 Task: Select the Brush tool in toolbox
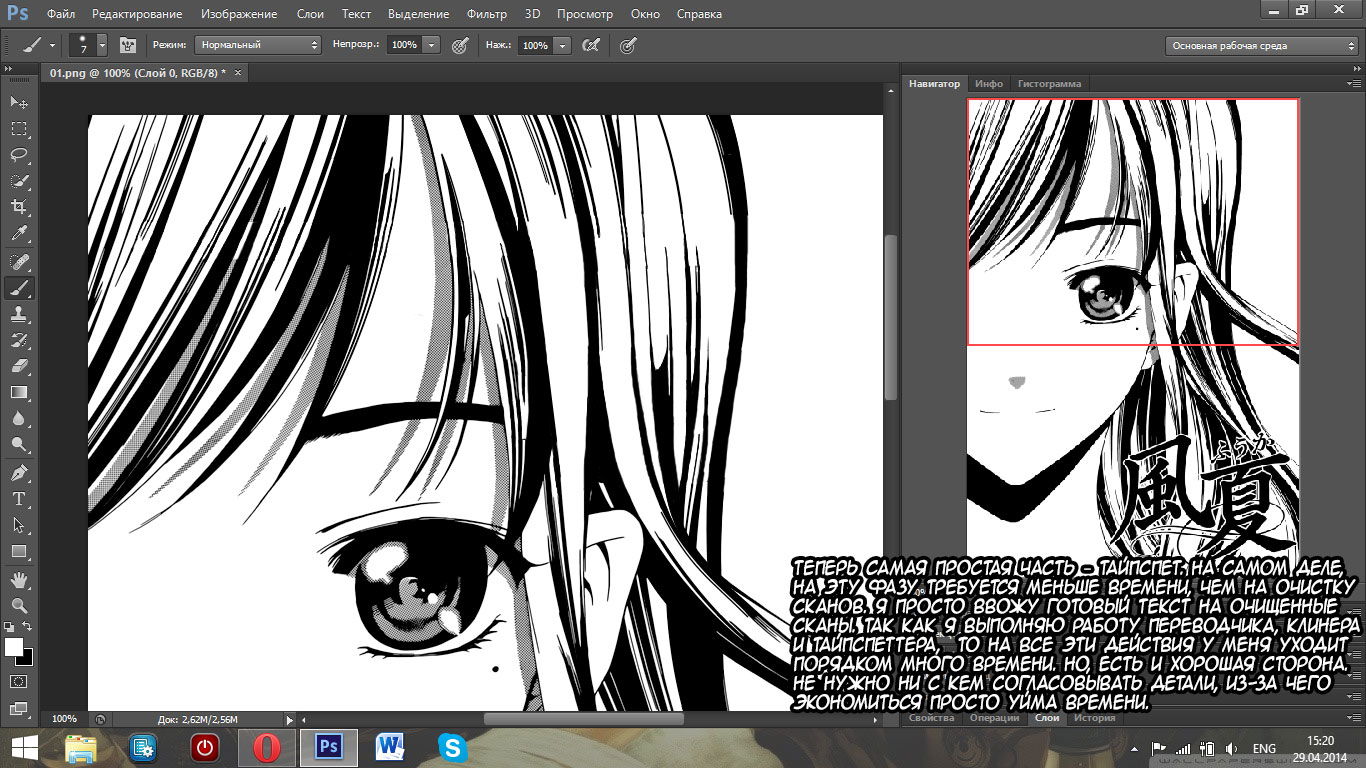coord(19,288)
